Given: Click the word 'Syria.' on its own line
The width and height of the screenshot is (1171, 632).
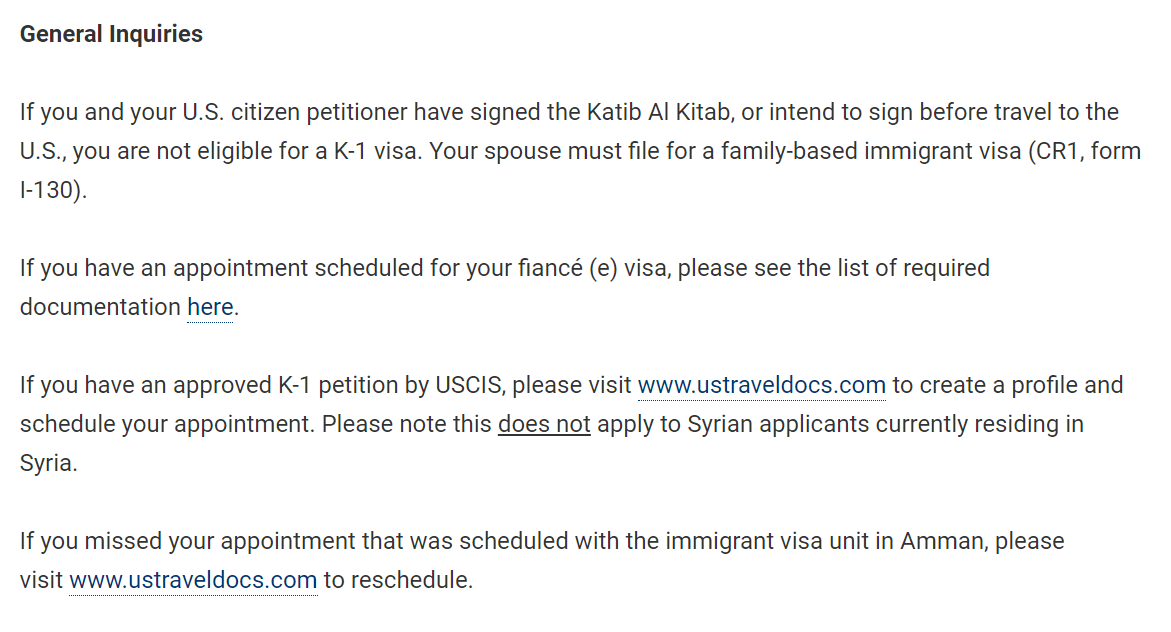Looking at the screenshot, I should click(49, 463).
